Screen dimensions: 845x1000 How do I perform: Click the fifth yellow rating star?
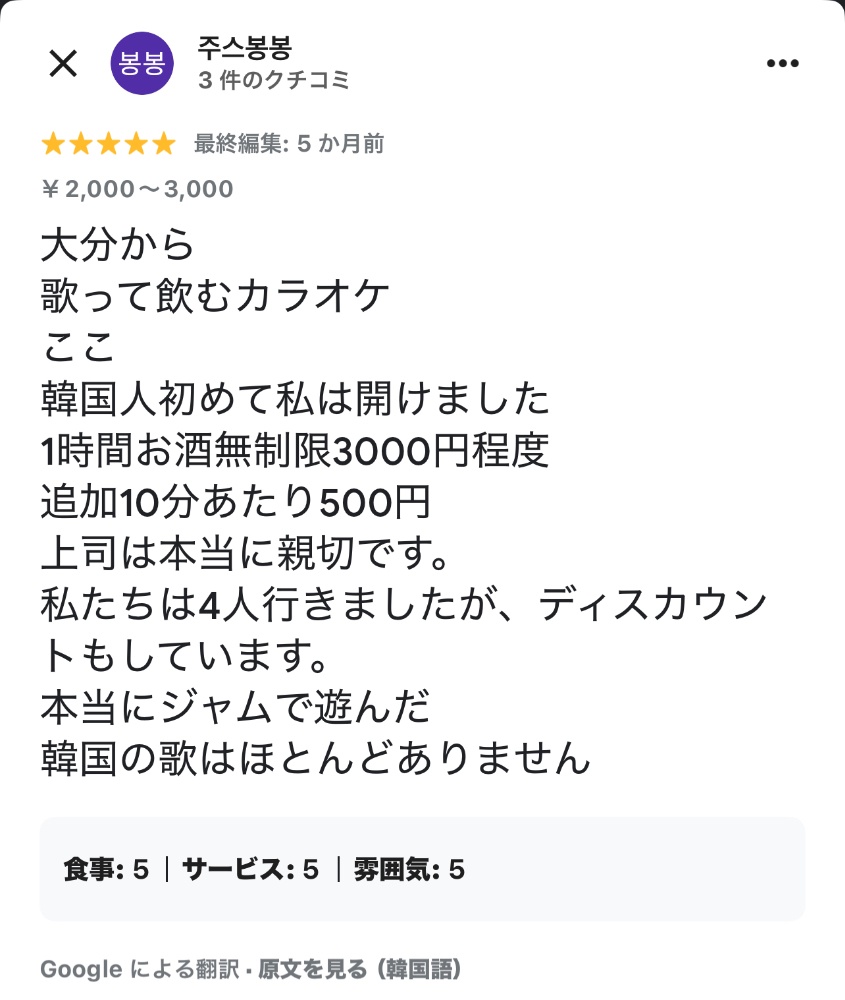pos(163,145)
